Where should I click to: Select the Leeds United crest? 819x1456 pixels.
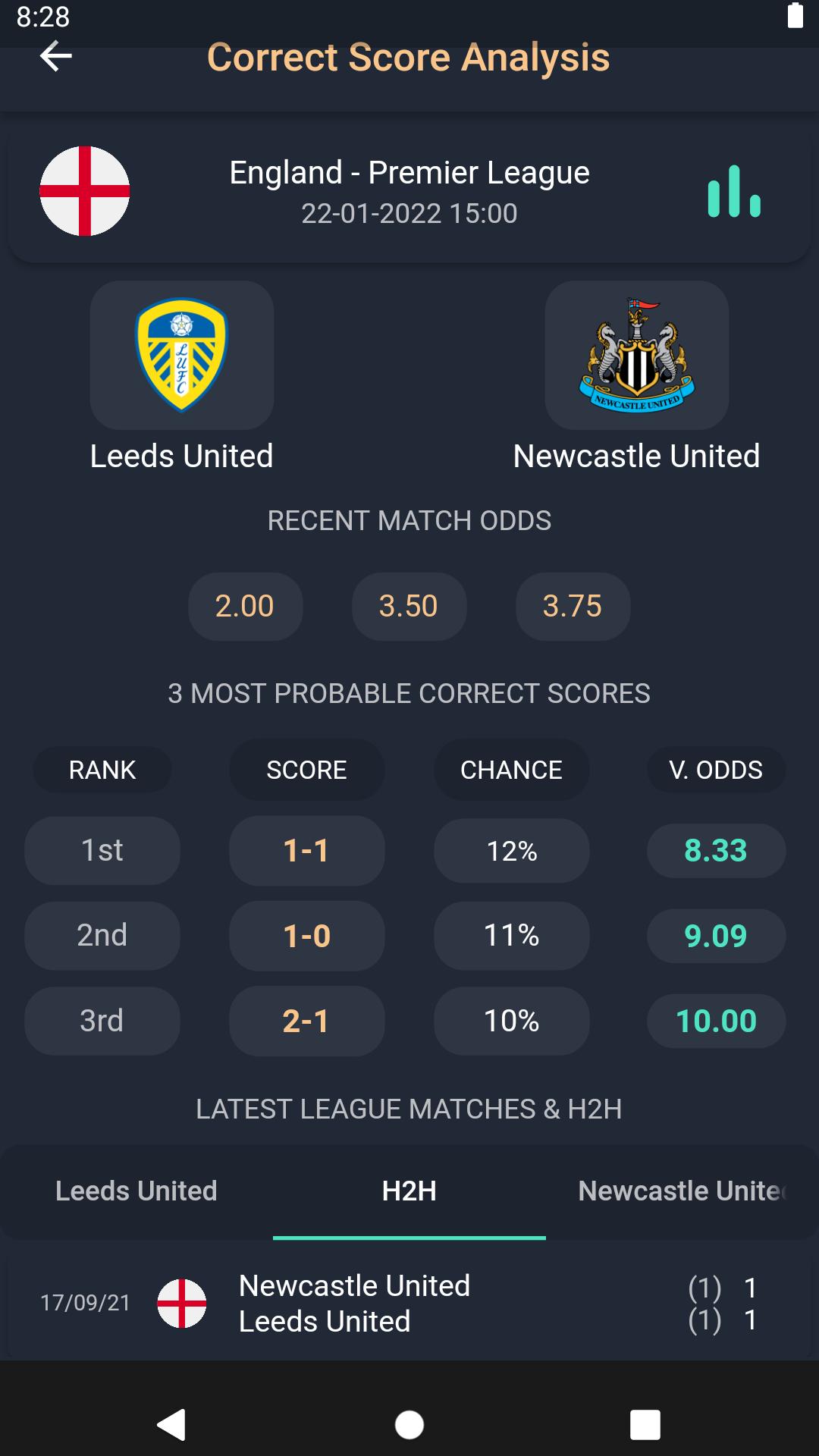tap(182, 355)
